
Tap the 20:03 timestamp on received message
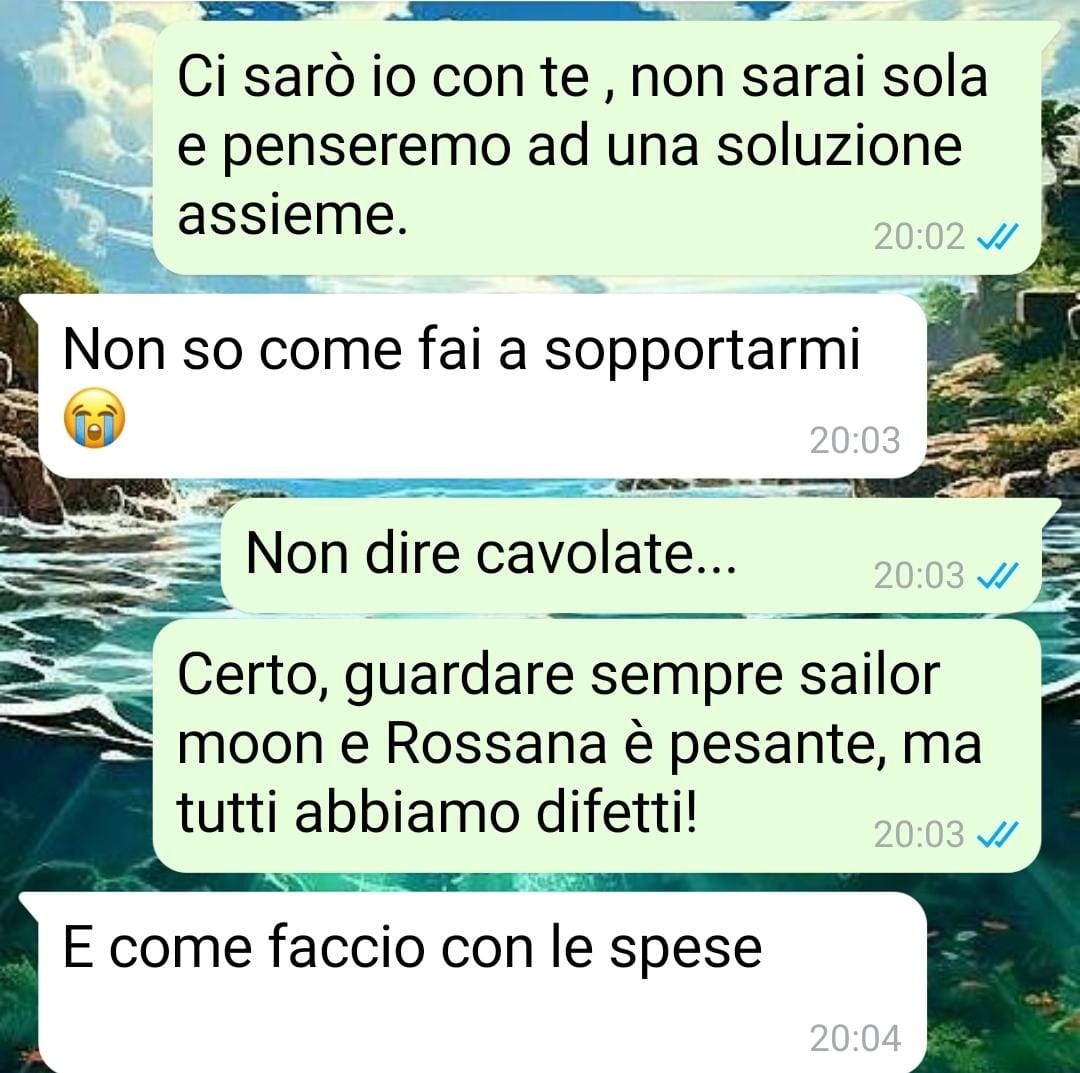tap(855, 440)
